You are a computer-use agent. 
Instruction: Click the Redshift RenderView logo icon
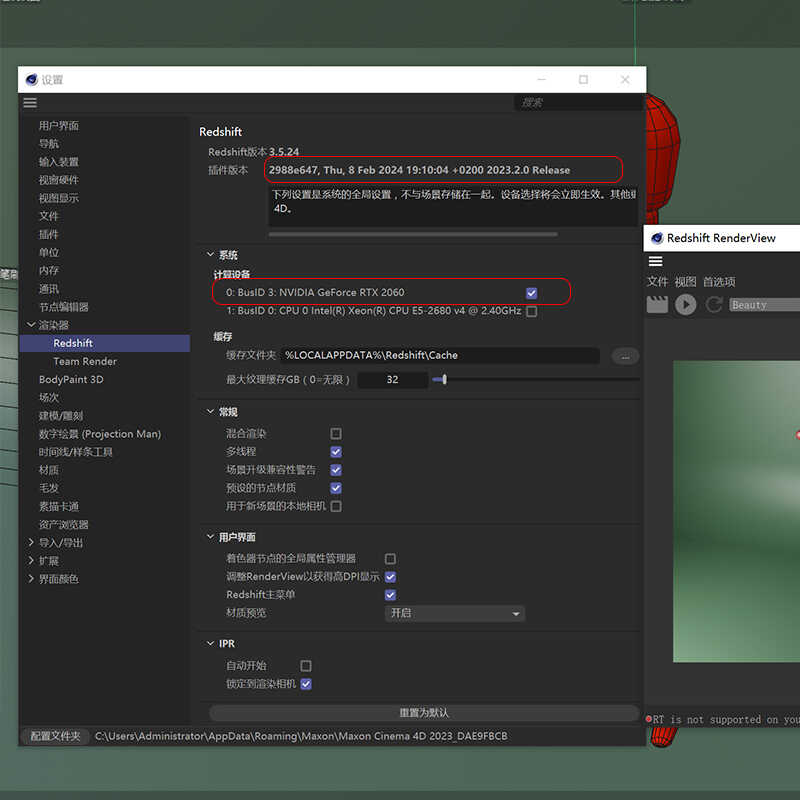(x=657, y=238)
